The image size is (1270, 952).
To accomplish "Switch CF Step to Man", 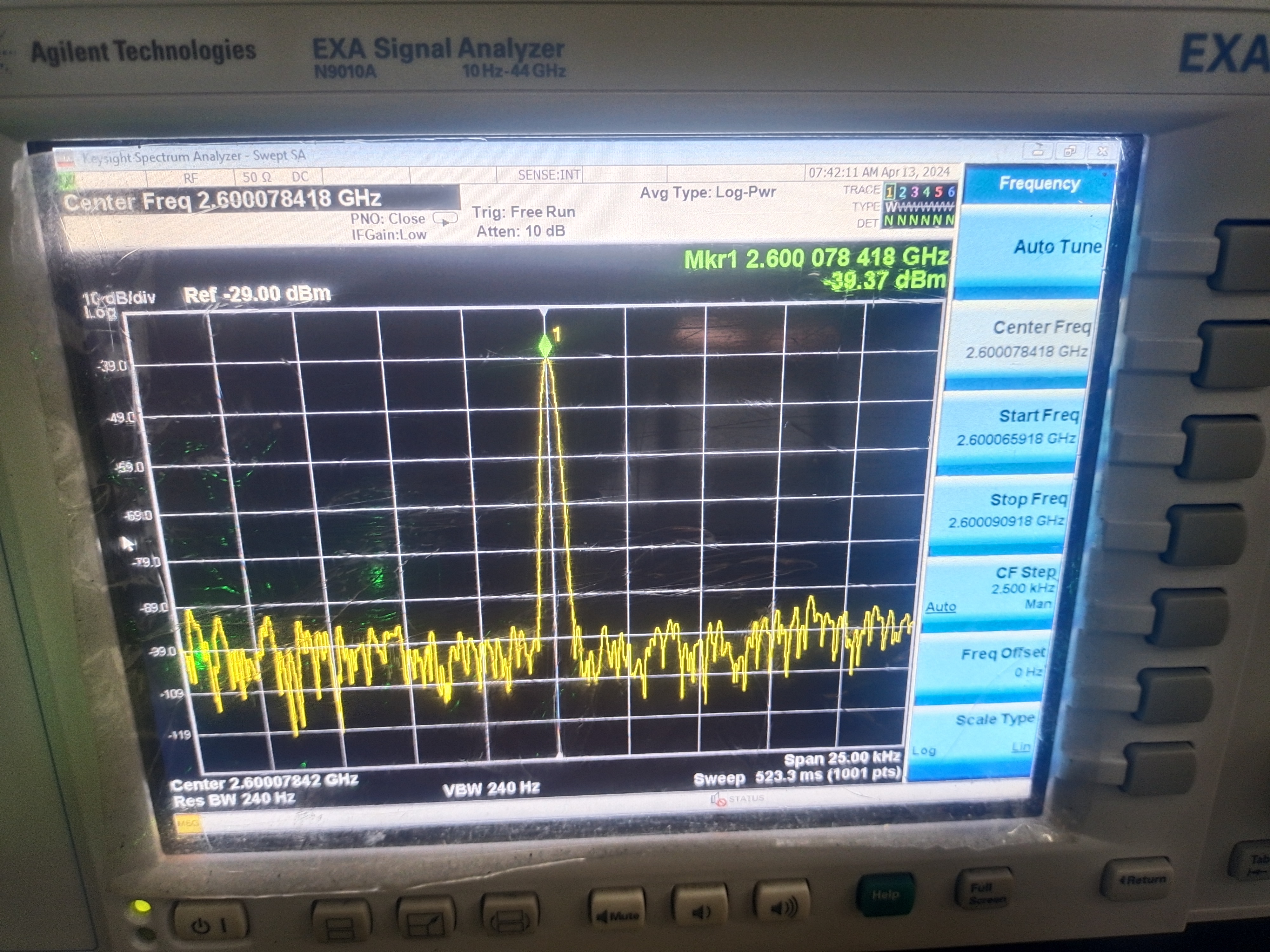I will 1038,604.
